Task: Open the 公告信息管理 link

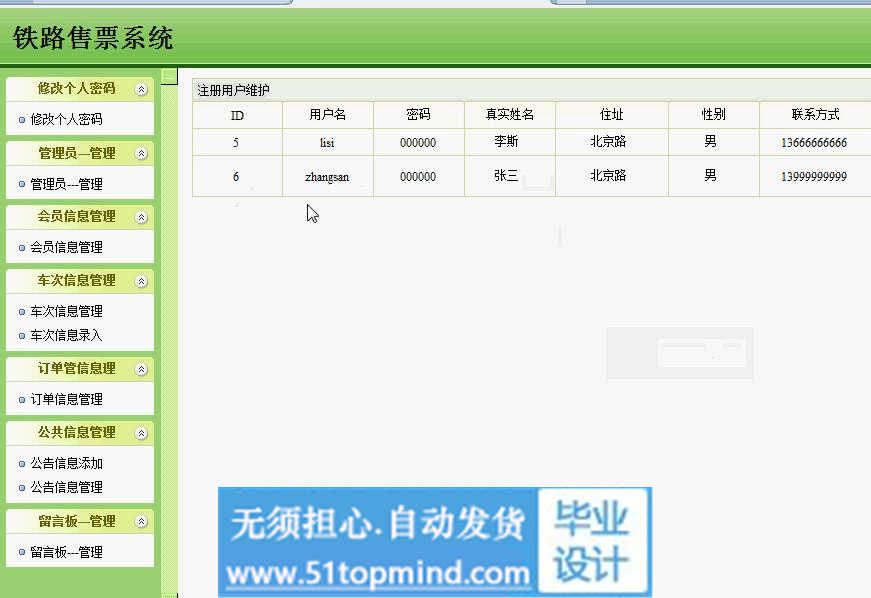Action: click(66, 488)
